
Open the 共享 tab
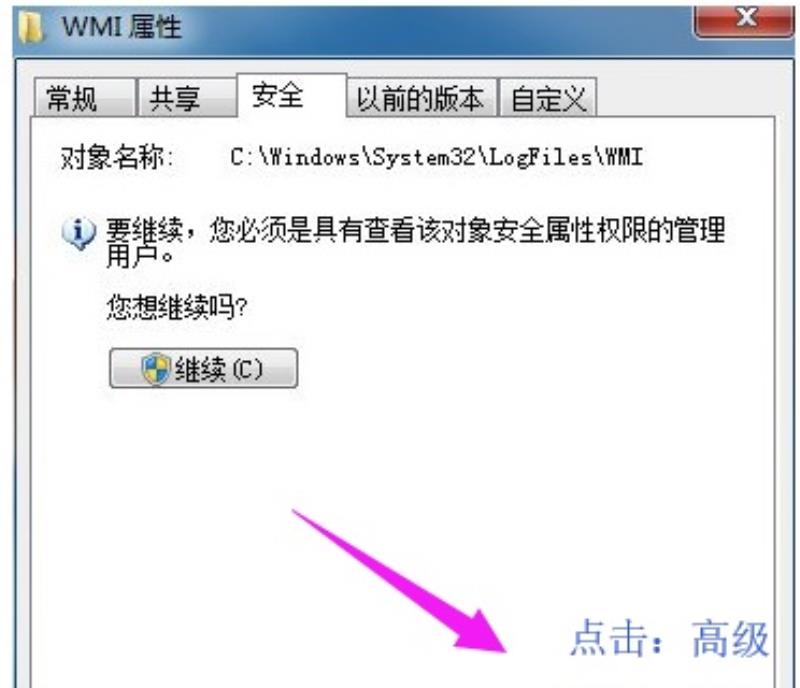[187, 97]
